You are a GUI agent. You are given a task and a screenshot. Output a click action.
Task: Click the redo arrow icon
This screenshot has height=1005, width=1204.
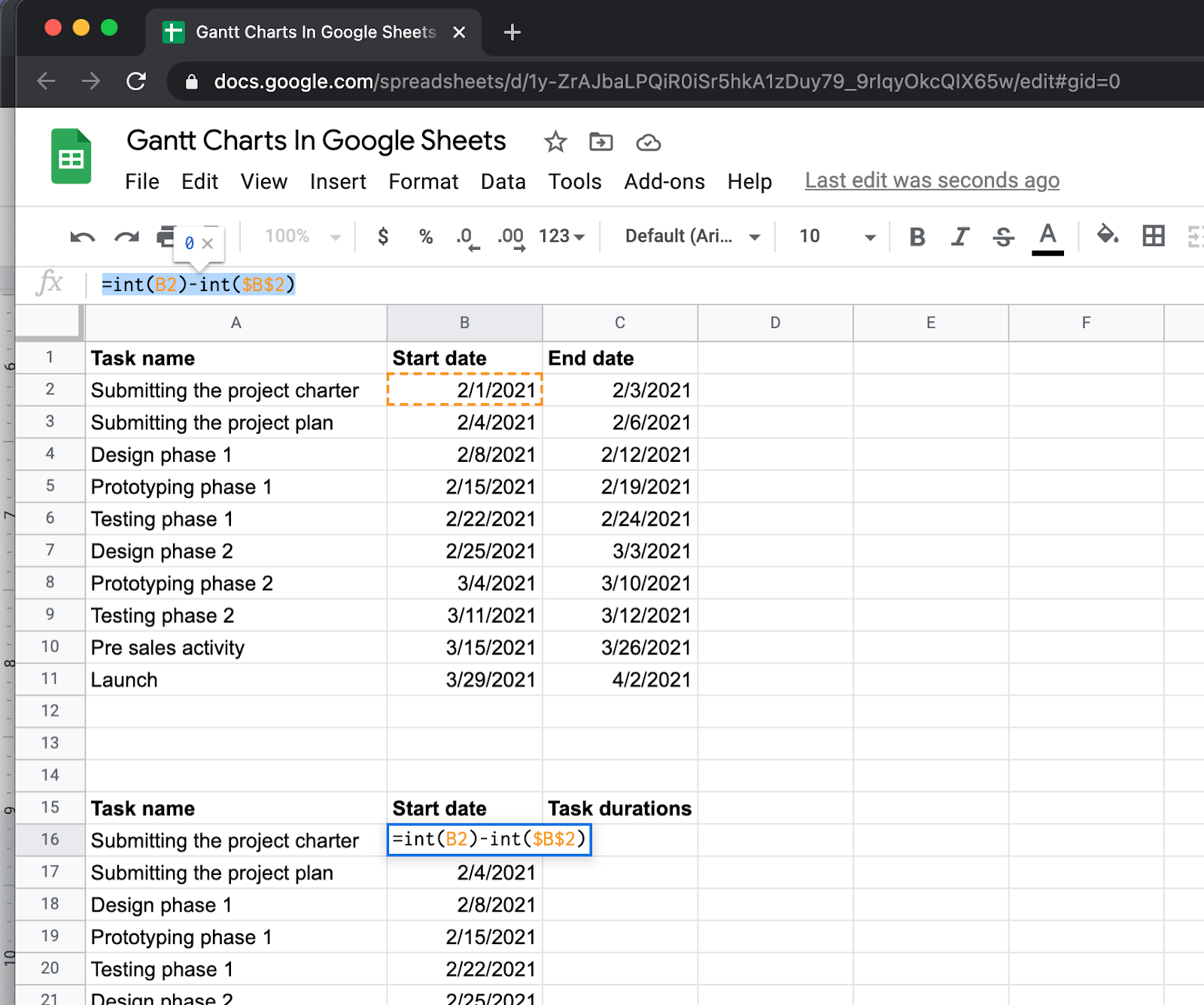pyautogui.click(x=126, y=237)
